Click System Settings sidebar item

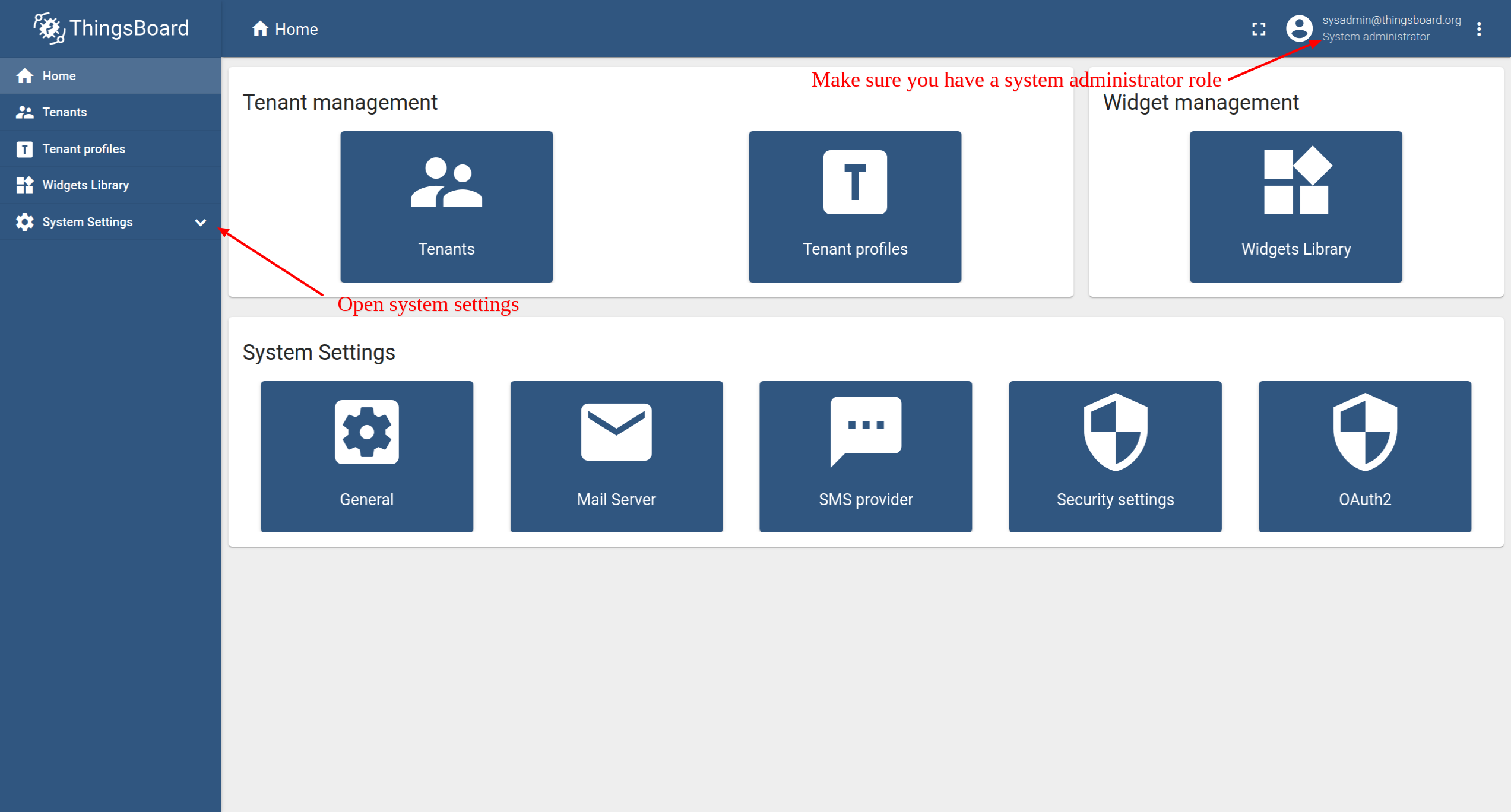click(x=87, y=222)
